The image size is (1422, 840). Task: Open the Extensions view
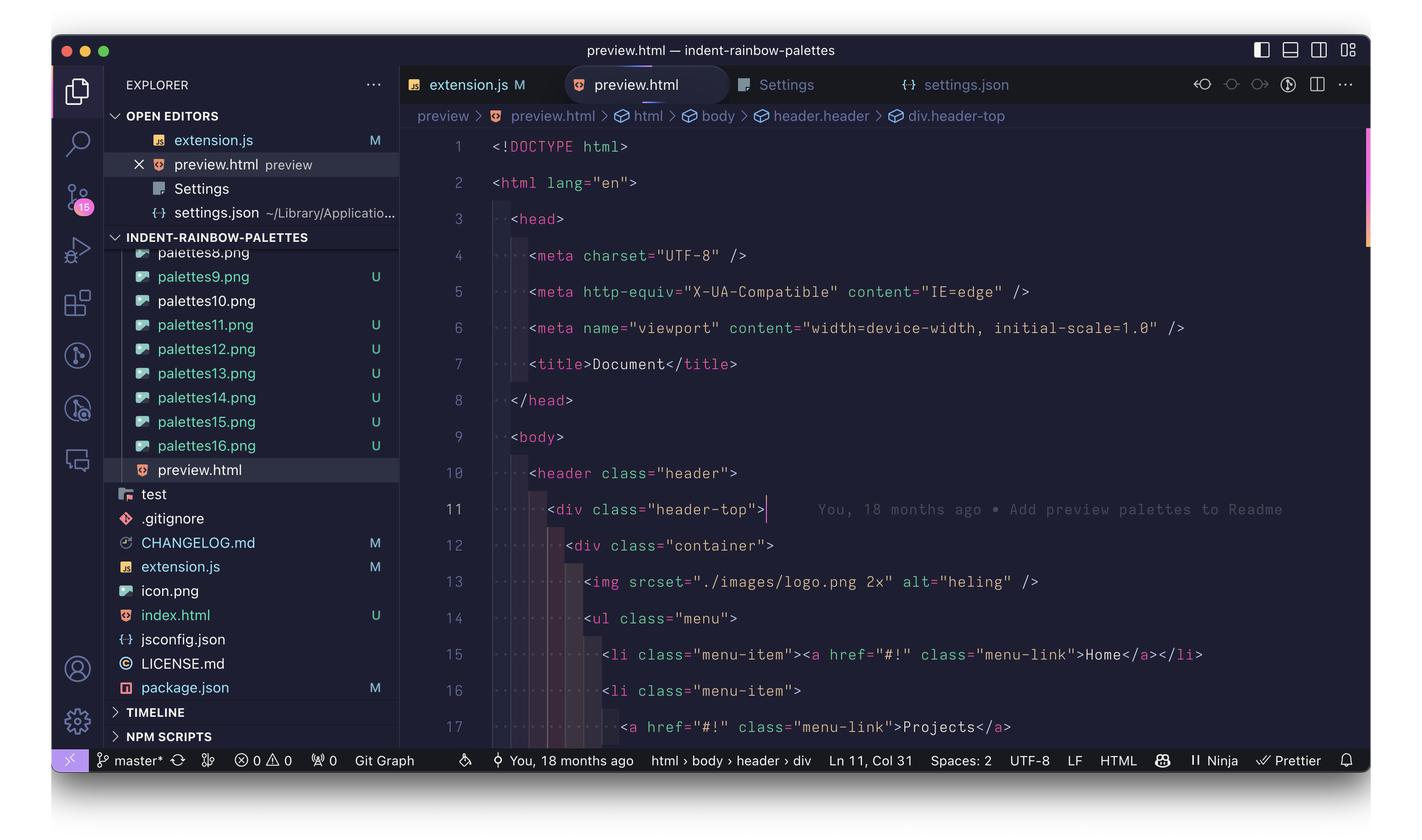point(77,303)
